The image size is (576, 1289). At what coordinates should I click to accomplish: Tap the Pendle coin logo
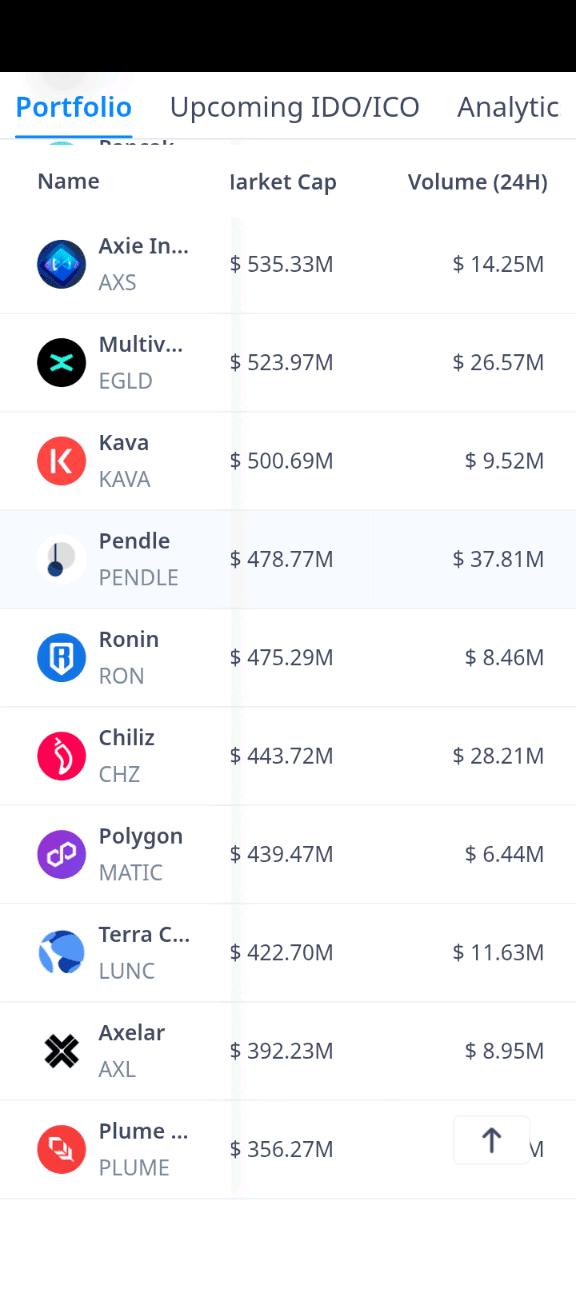62,559
